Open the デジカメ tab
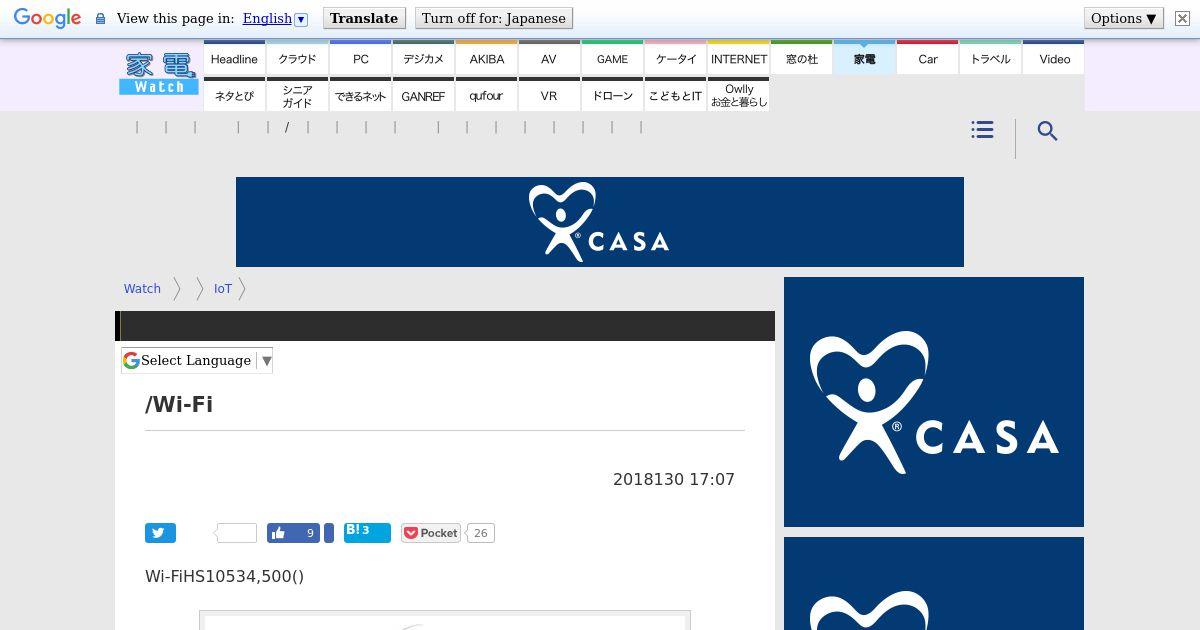The width and height of the screenshot is (1200, 630). click(423, 58)
